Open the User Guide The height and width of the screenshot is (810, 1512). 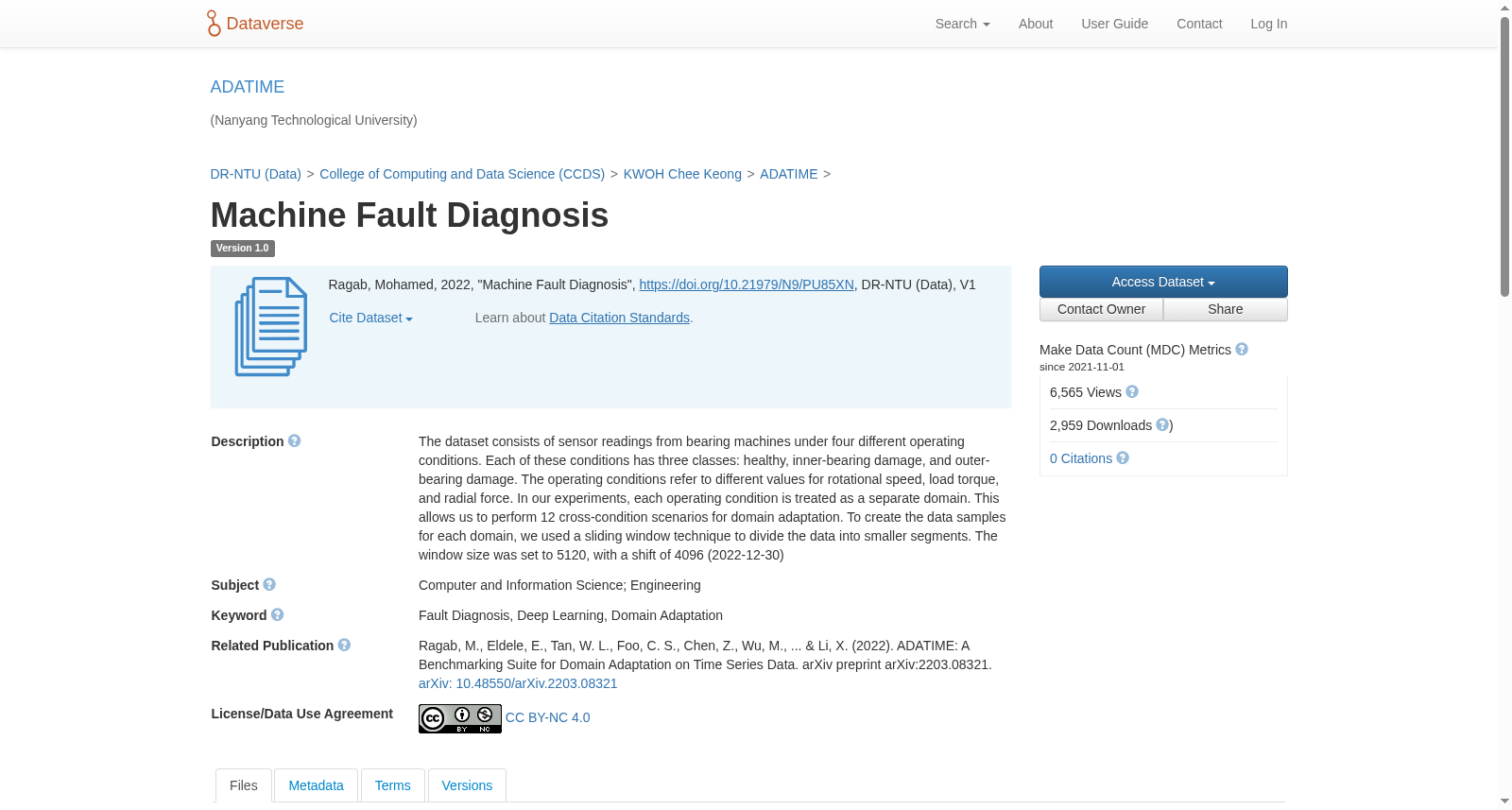click(x=1115, y=24)
